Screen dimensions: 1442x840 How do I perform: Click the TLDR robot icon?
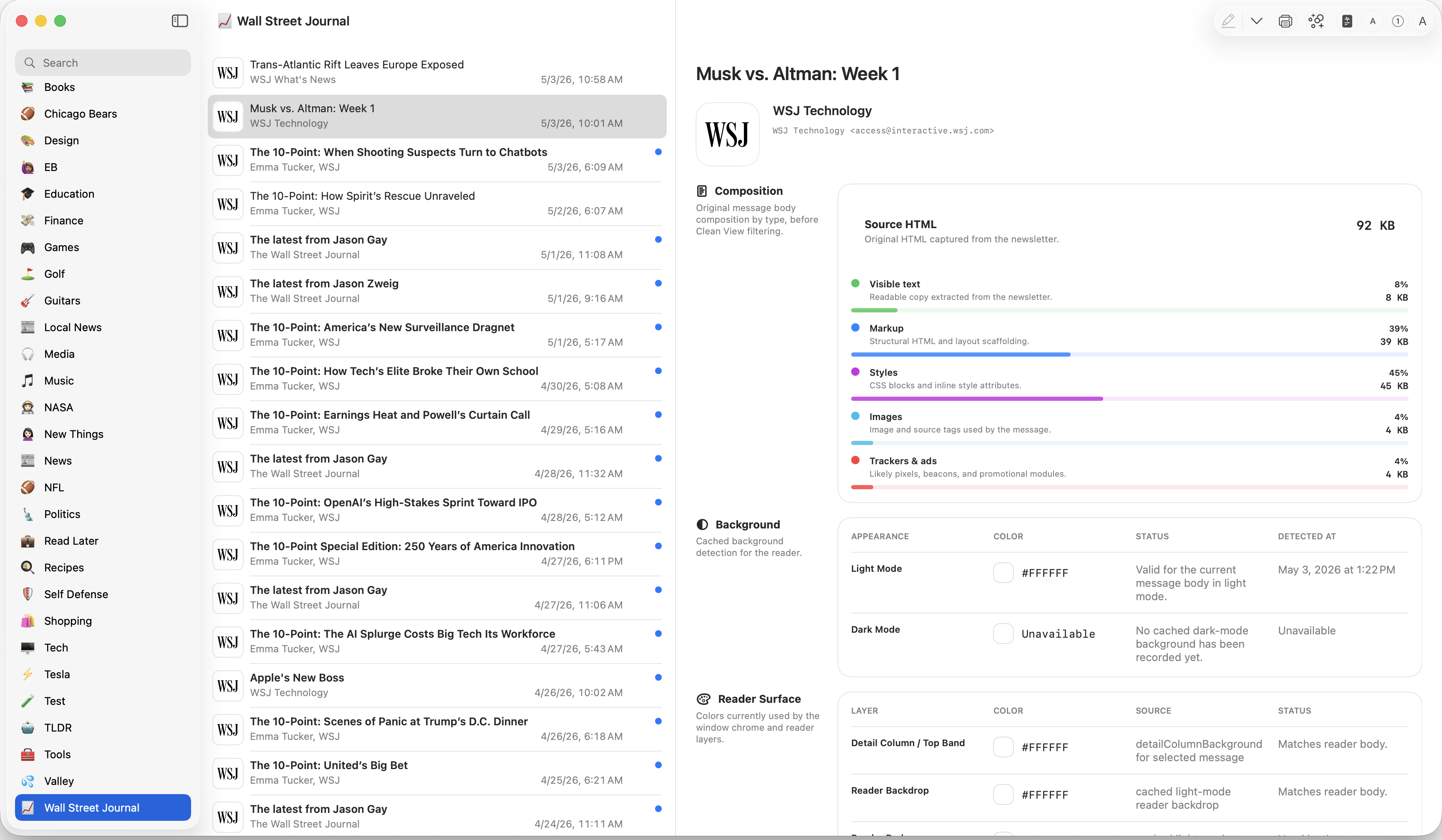[x=28, y=727]
